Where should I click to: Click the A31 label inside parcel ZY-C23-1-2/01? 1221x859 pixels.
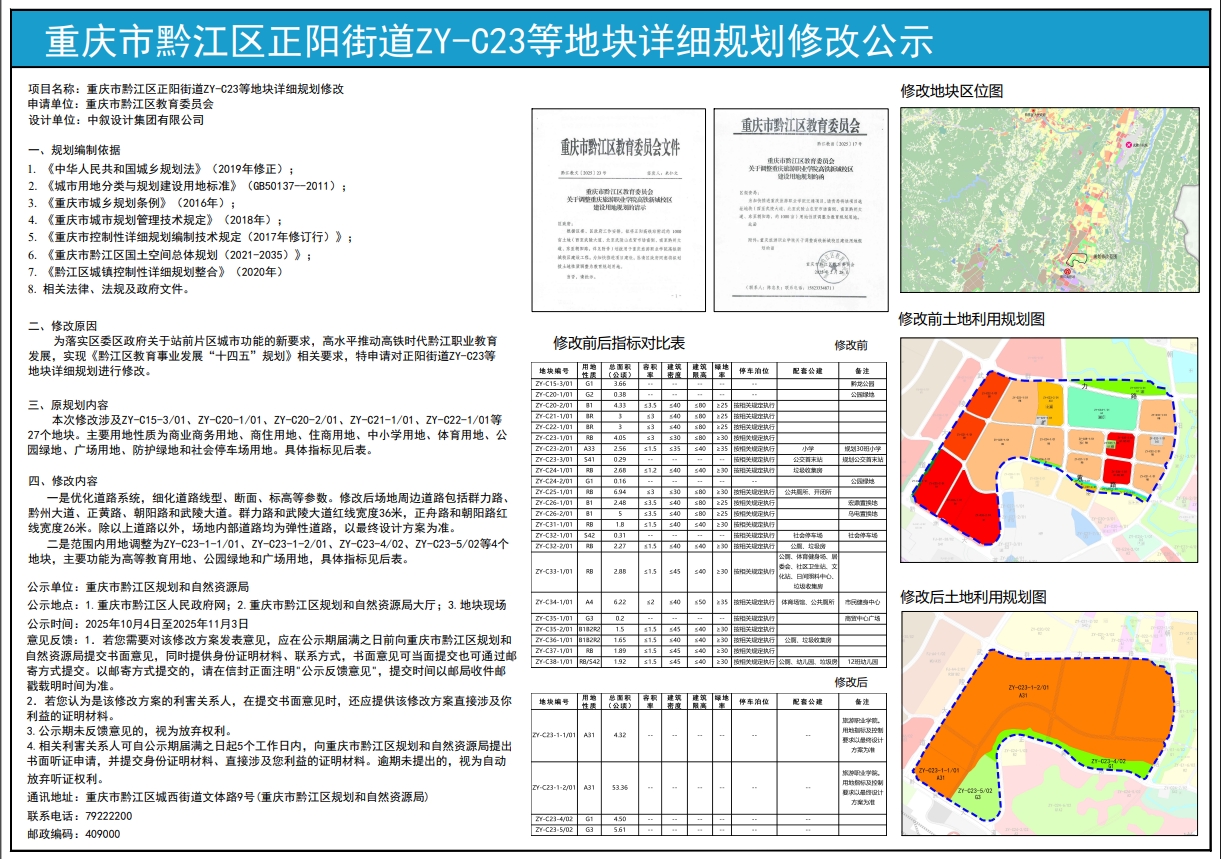[x=1022, y=695]
